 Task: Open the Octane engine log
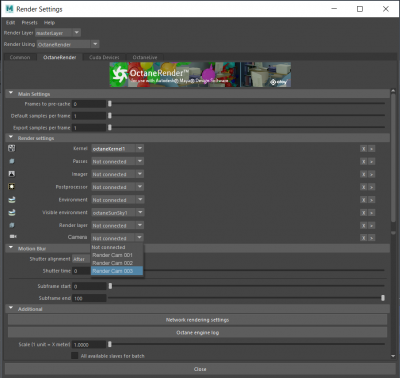click(197, 332)
